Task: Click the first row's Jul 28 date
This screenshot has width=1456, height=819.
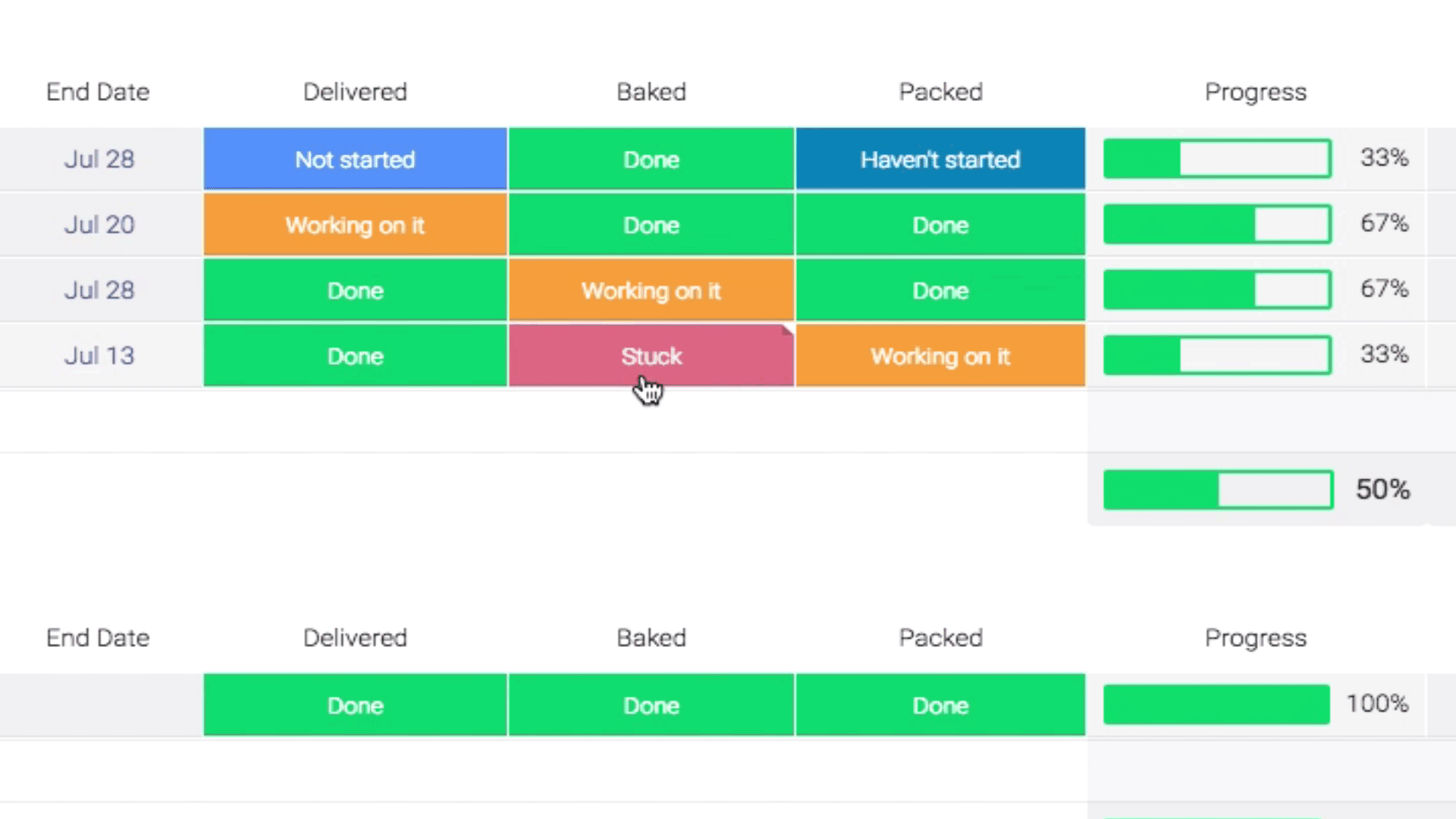Action: [99, 159]
